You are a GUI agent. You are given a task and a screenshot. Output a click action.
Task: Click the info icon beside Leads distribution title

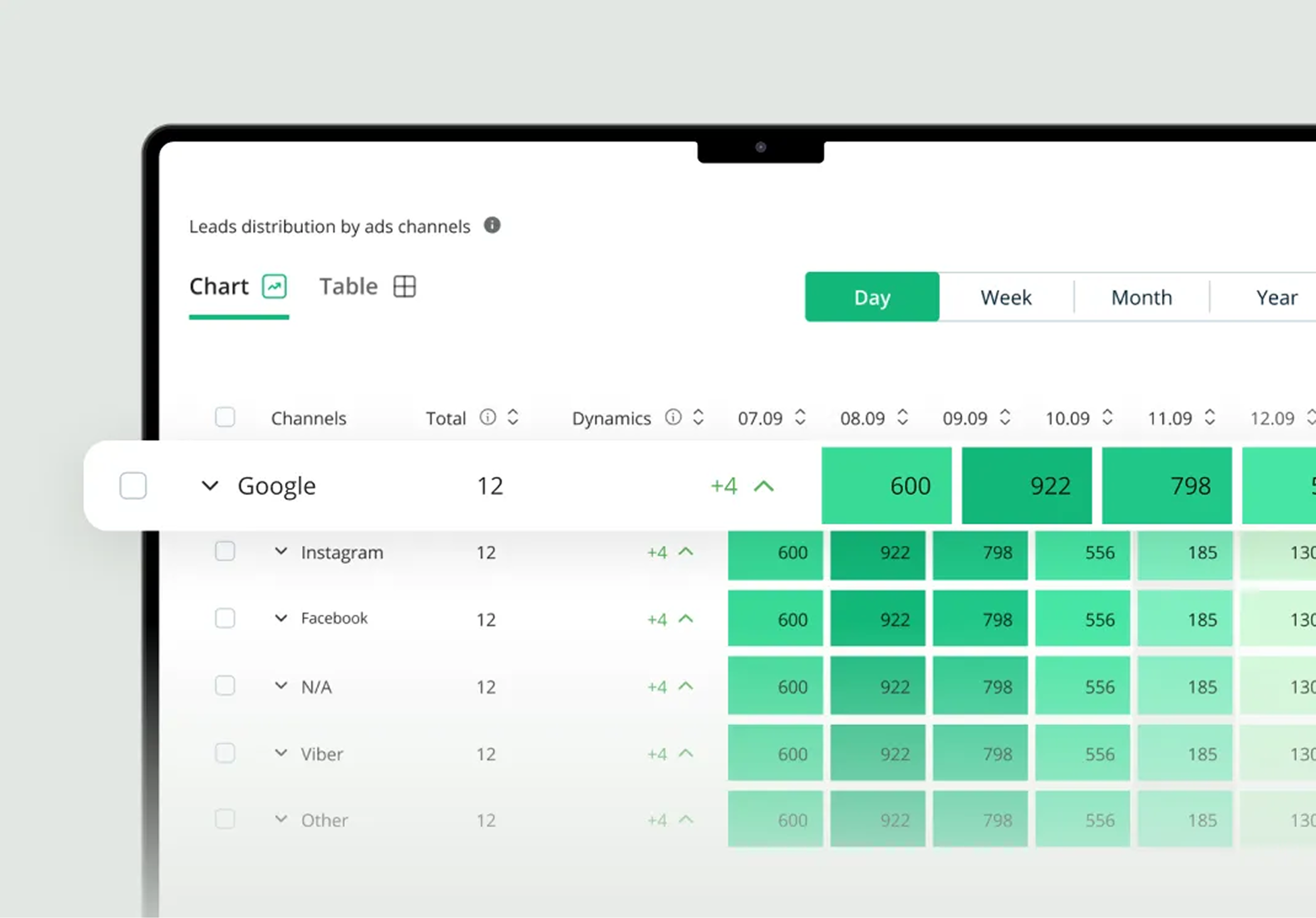coord(492,225)
